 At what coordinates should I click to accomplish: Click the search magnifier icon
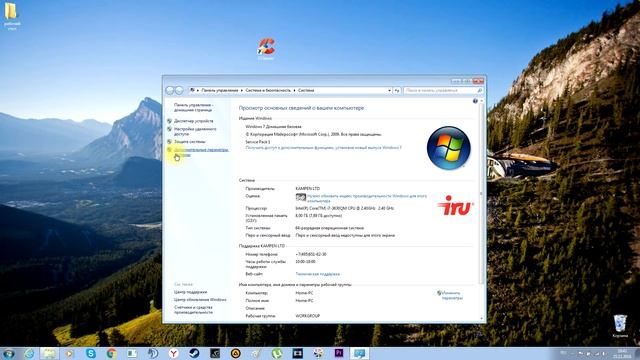click(x=480, y=90)
